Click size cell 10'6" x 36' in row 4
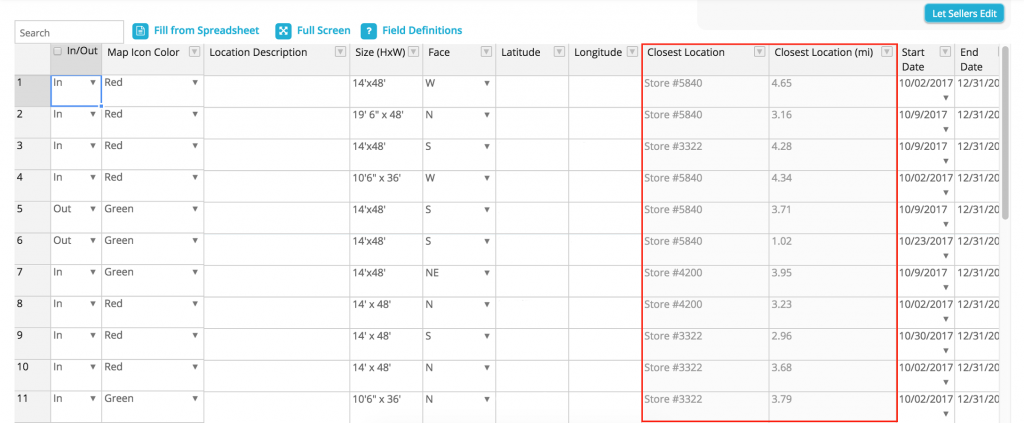This screenshot has height=423, width=1024. point(386,185)
